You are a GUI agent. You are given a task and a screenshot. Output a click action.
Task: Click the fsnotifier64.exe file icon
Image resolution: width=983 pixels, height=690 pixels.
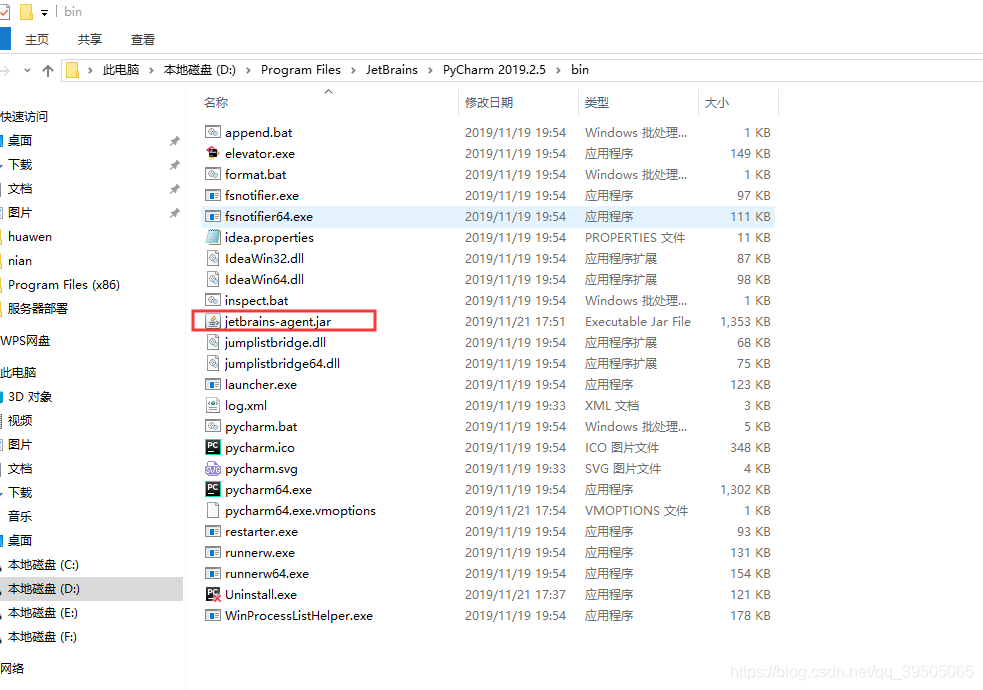(213, 216)
